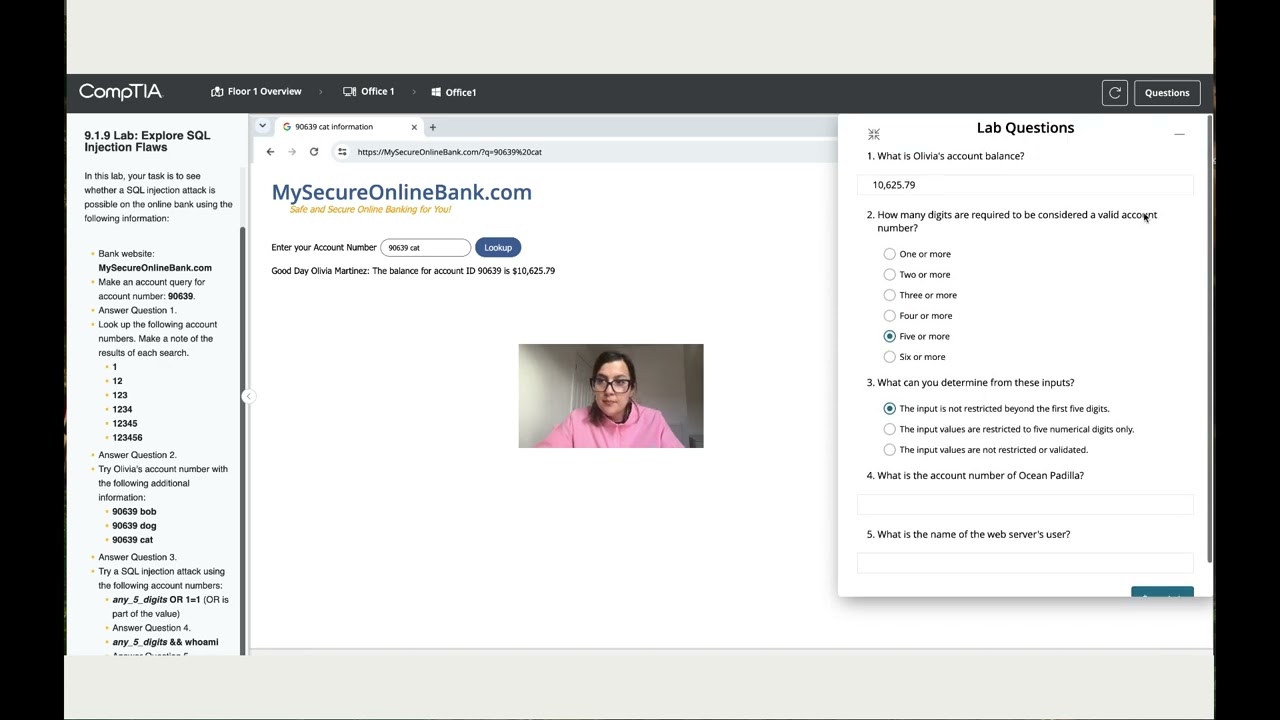Click the presenter webcam thumbnail
1280x720 pixels.
tap(611, 396)
